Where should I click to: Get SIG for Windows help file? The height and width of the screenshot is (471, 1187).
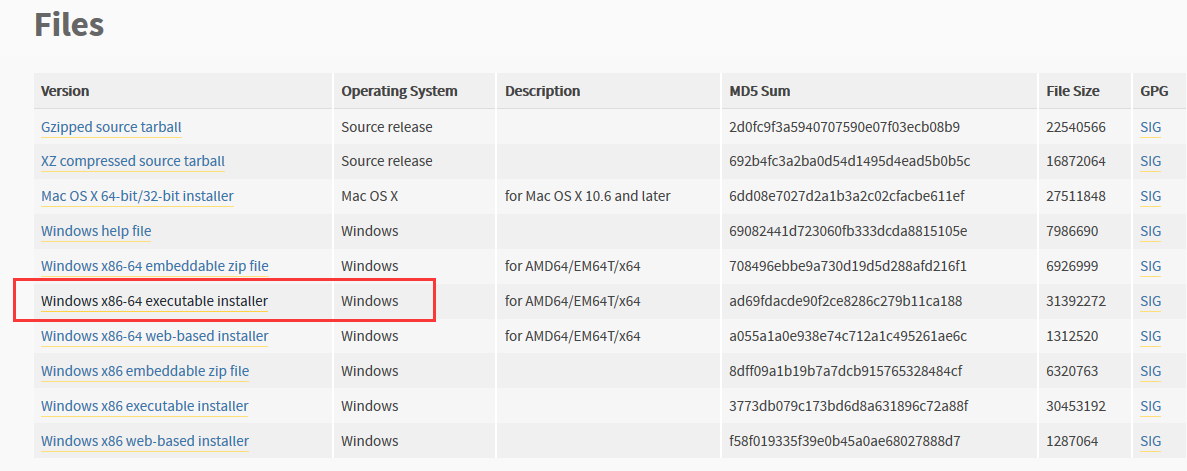pos(1151,231)
